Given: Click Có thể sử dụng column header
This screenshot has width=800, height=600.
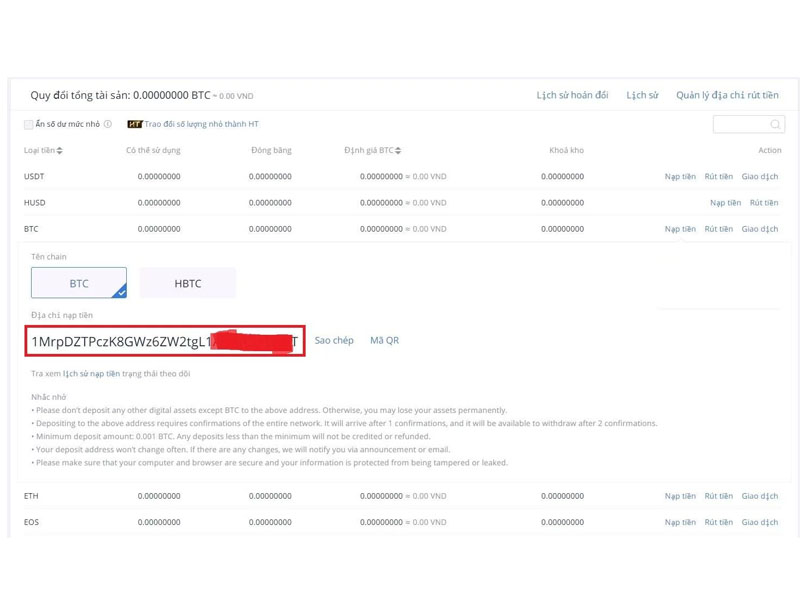Looking at the screenshot, I should 153,151.
